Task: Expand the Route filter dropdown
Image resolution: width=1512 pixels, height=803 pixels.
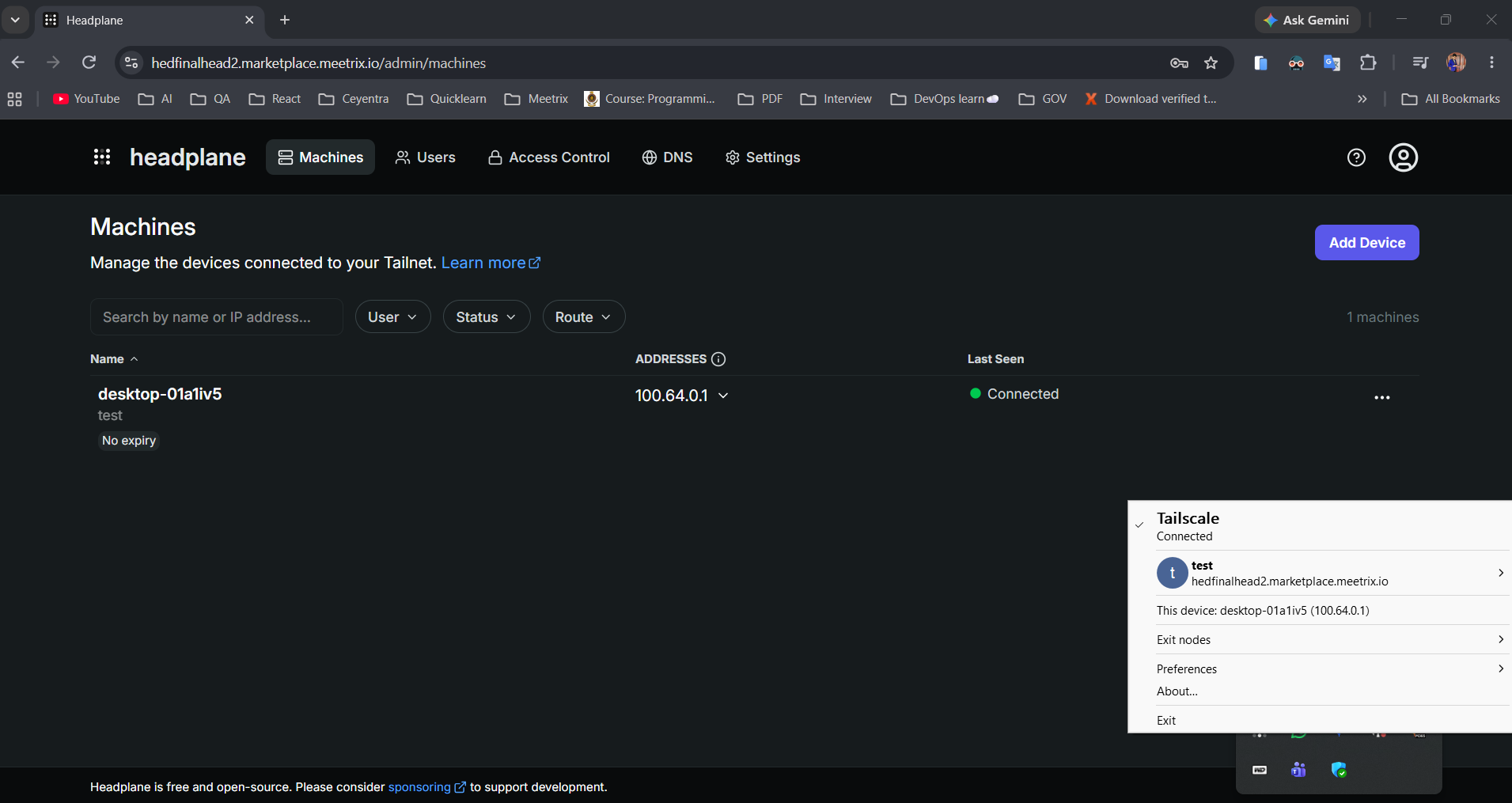Action: [584, 316]
